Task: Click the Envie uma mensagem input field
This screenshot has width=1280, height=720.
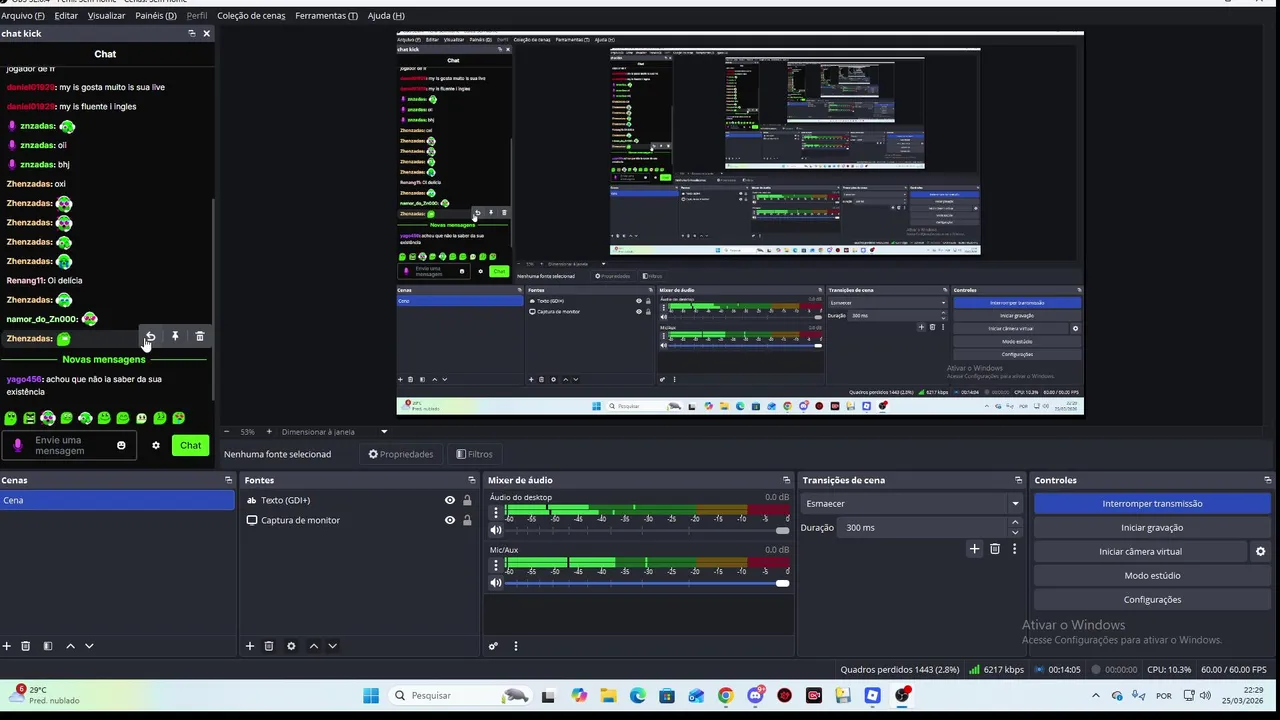Action: 68,445
